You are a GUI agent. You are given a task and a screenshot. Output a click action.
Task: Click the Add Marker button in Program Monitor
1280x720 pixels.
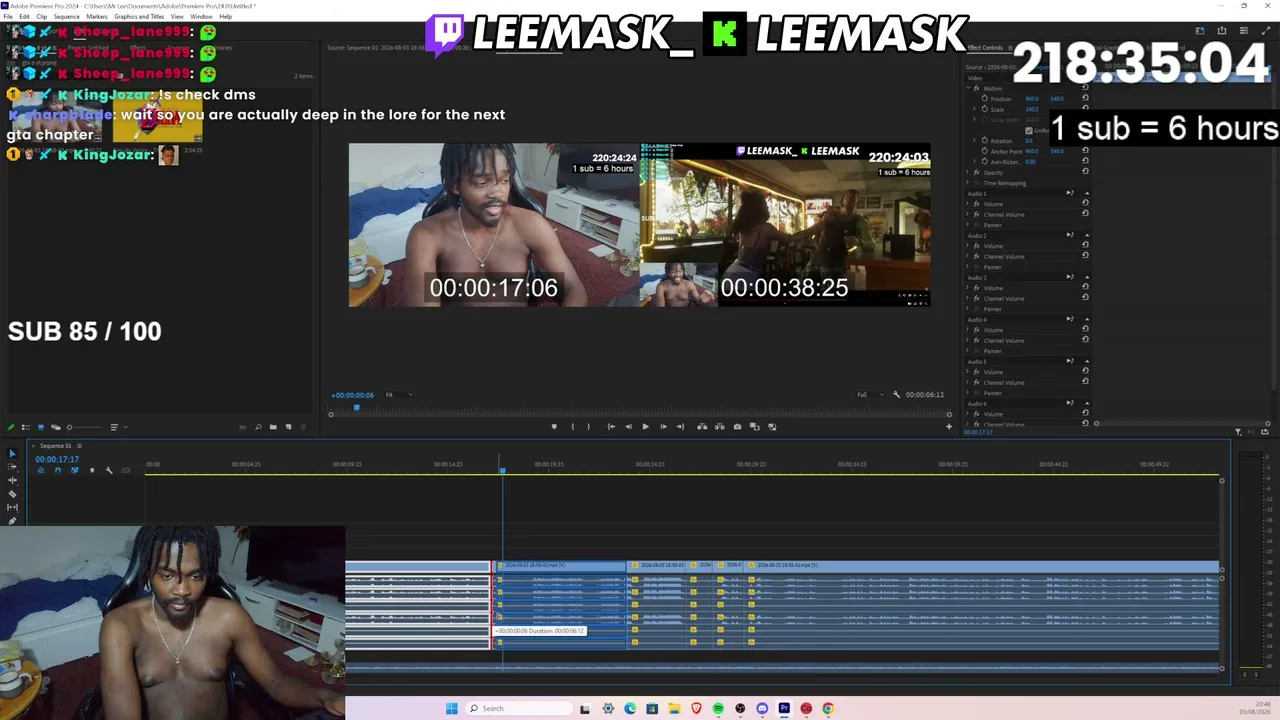point(554,427)
